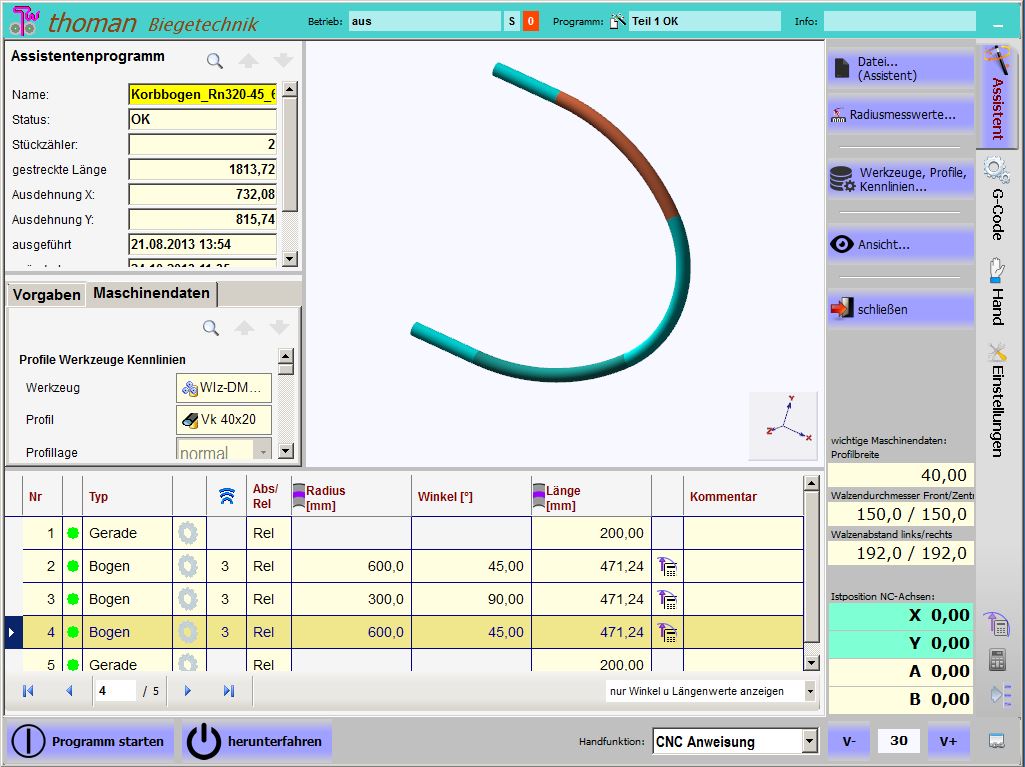Open the G-Code side tab
This screenshot has height=767, width=1025.
997,200
